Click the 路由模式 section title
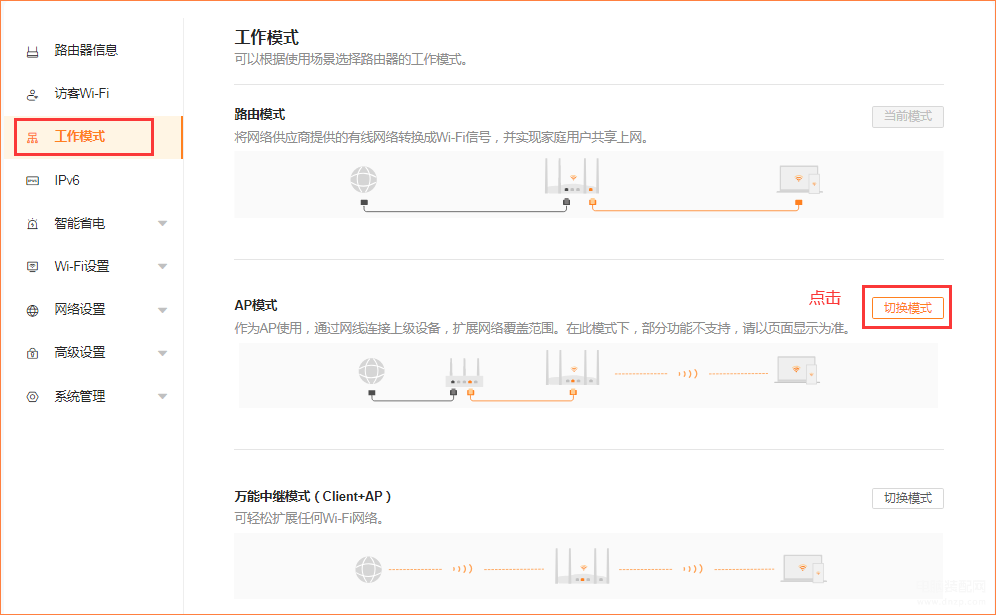Screen dimensions: 996x615 pos(260,114)
